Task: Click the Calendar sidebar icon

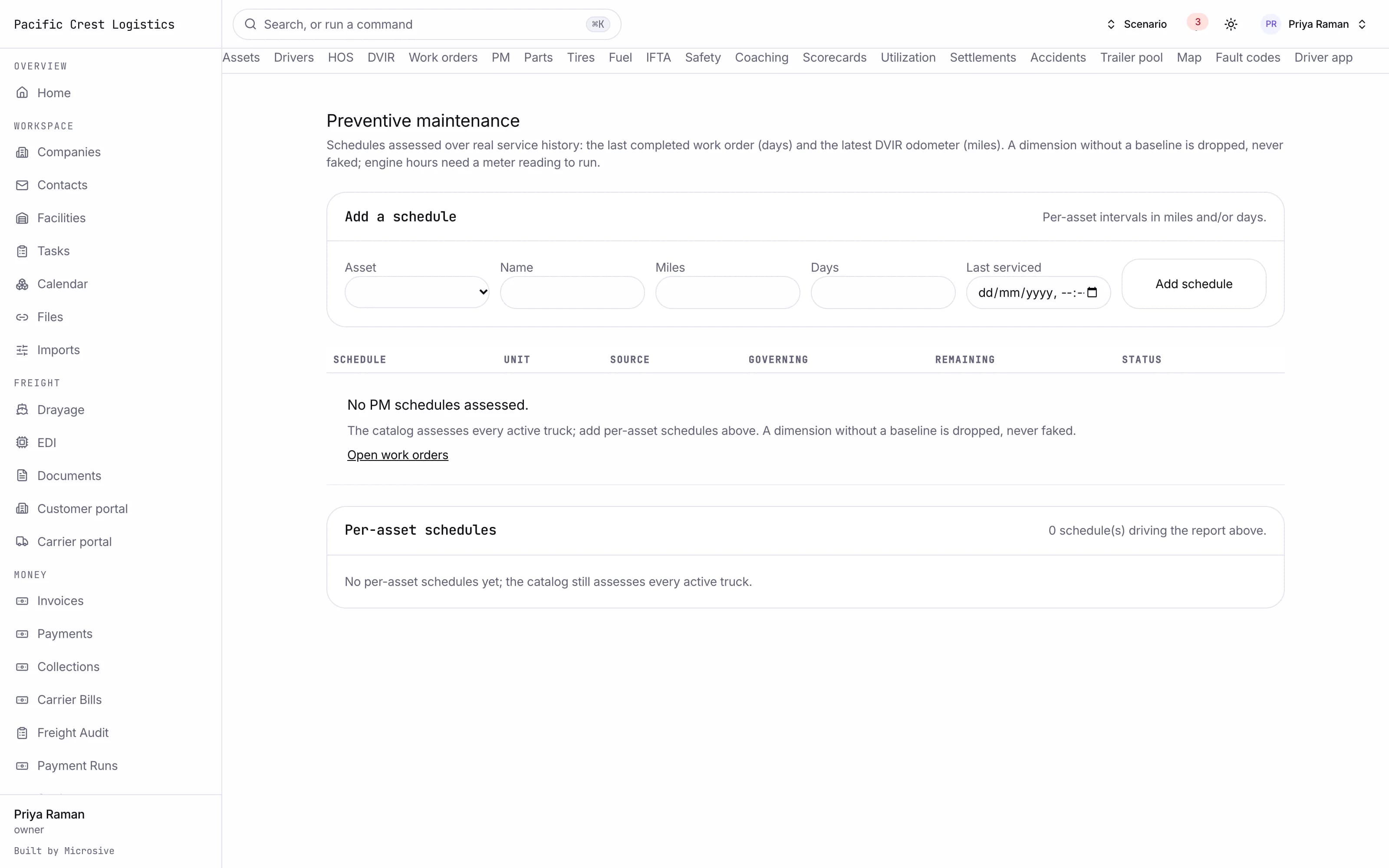Action: 22,284
